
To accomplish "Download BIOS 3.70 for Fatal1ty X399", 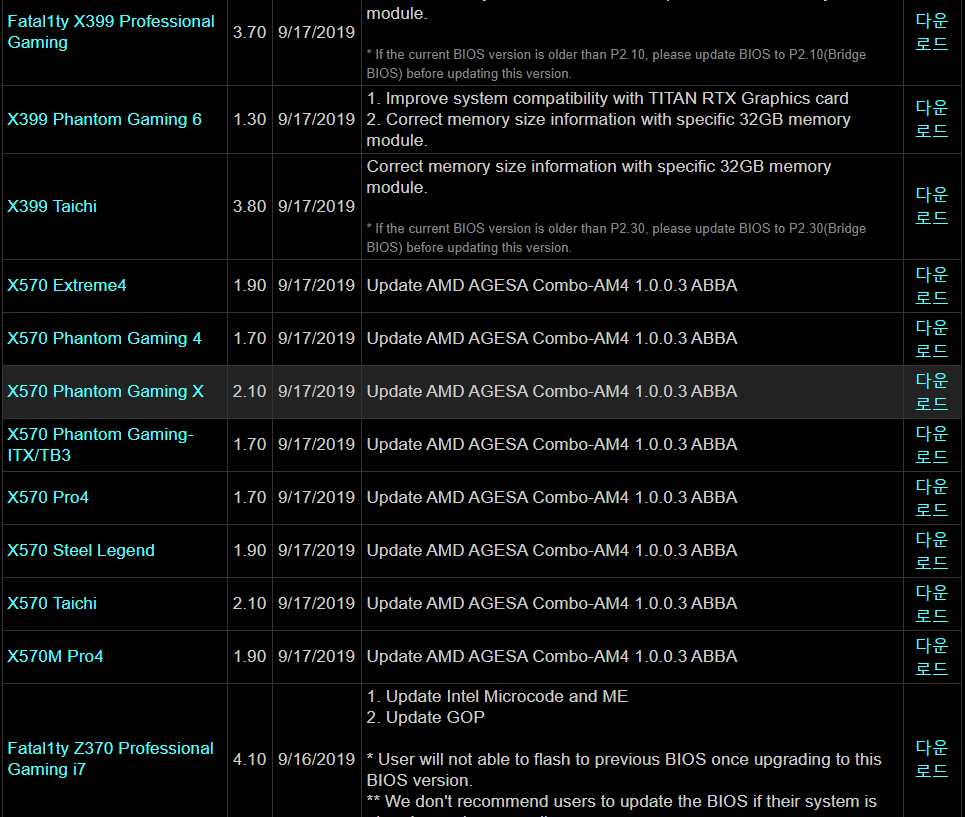I will tap(931, 32).
